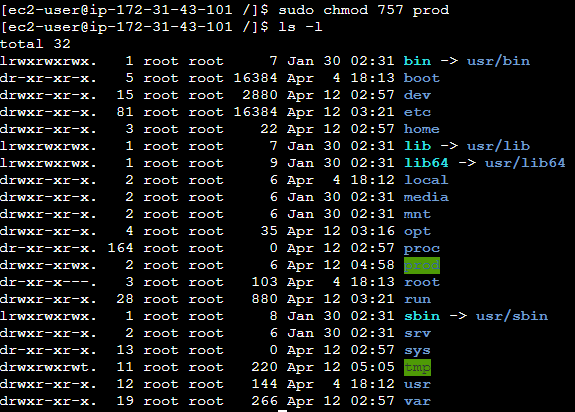This screenshot has height=412, width=575.
Task: Click the link count '81' in the etc row
Action: 125,112
